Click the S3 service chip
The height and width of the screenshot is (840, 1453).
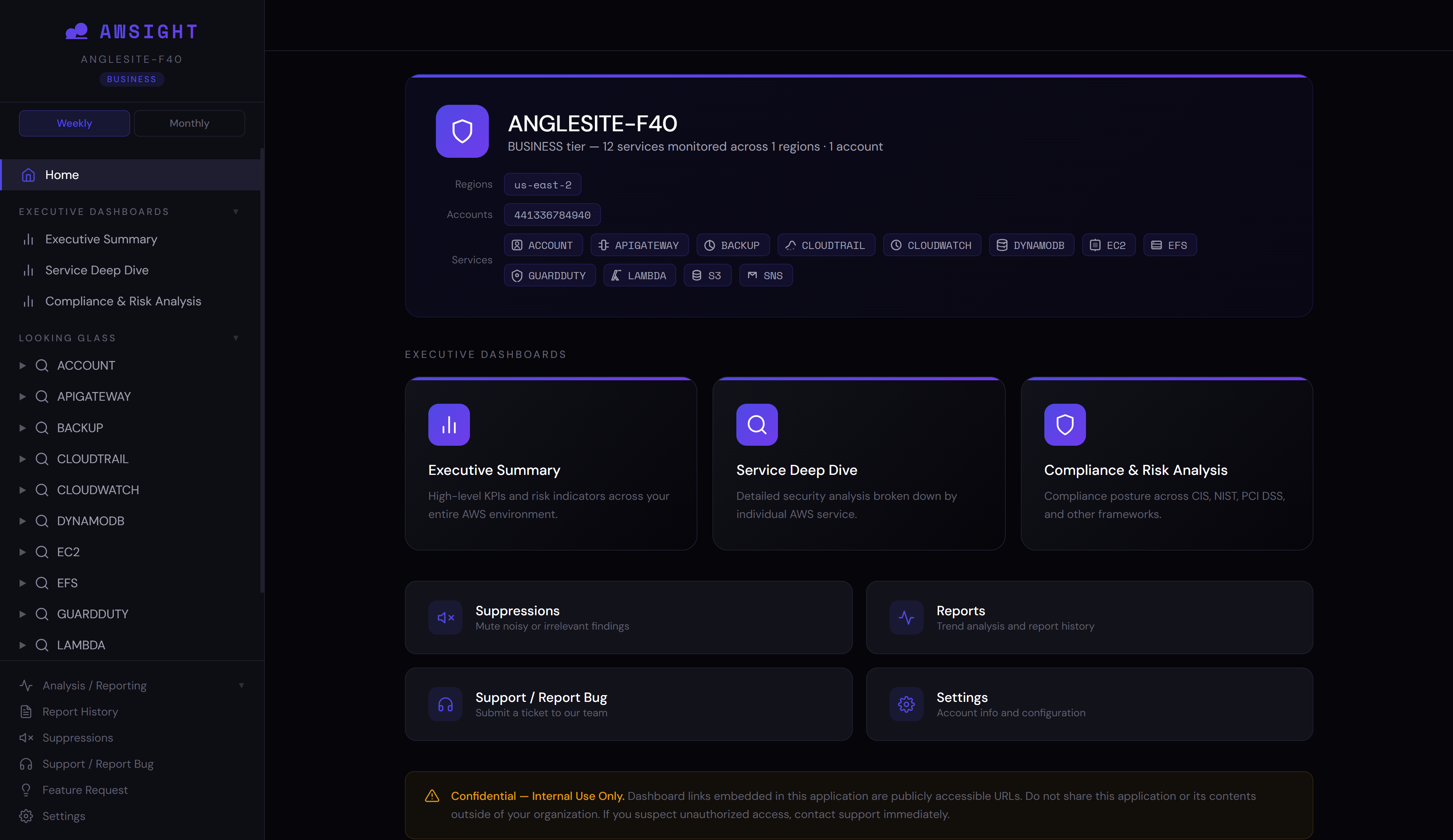click(708, 275)
